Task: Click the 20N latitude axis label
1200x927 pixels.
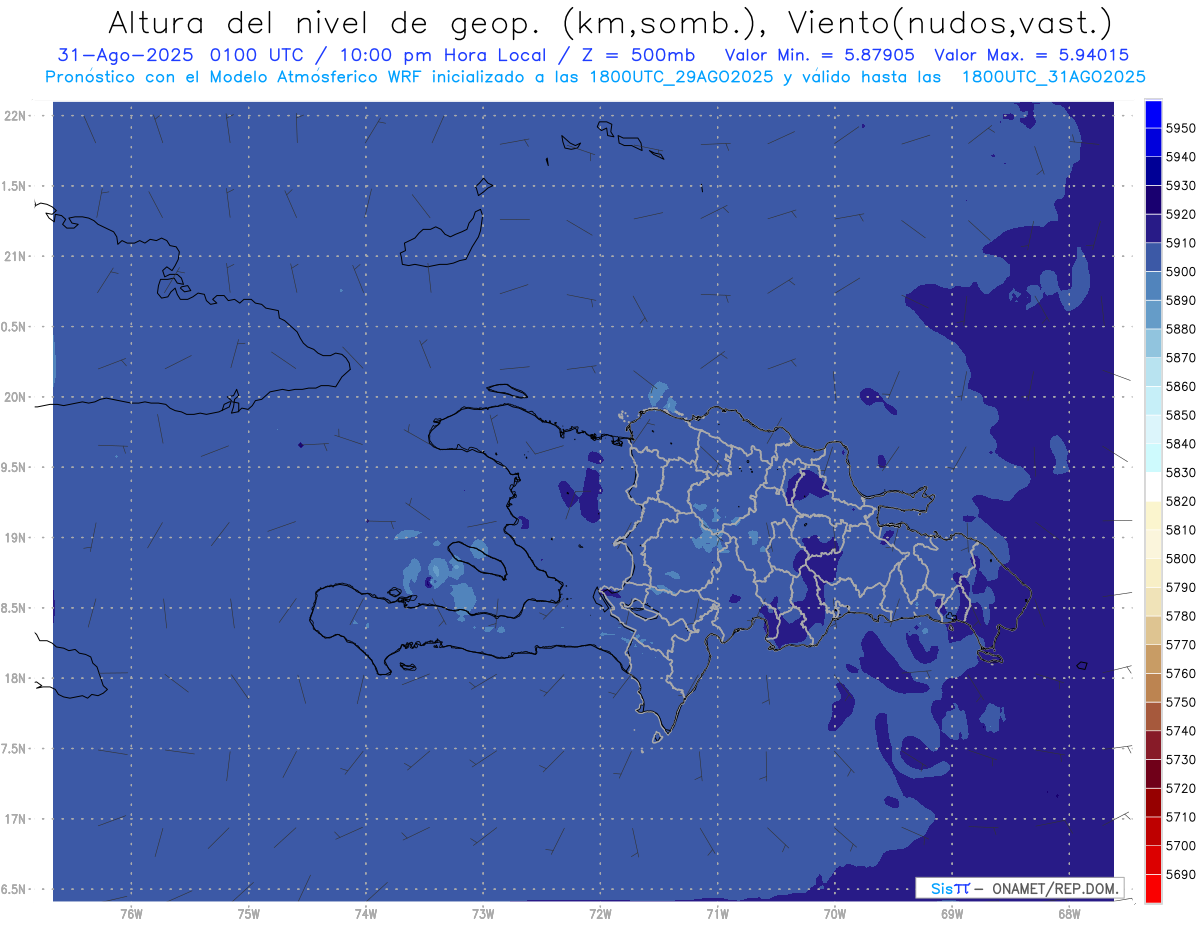Action: click(x=17, y=398)
